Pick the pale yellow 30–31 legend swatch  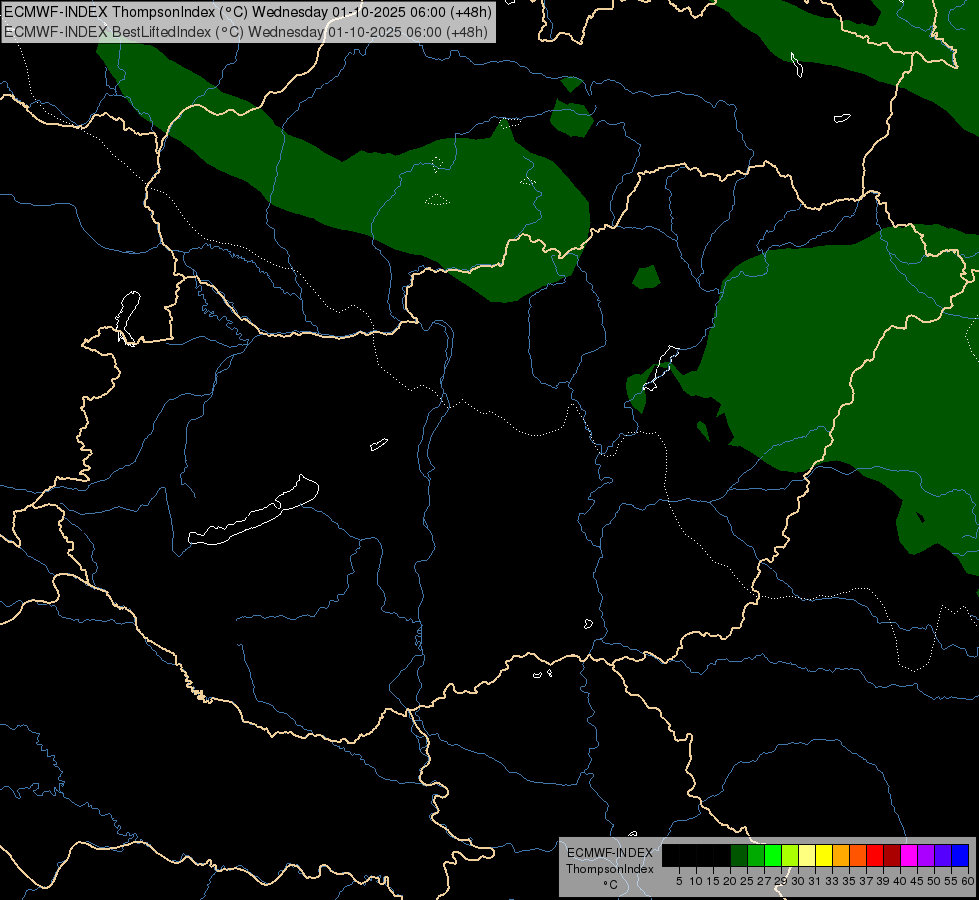tap(807, 855)
